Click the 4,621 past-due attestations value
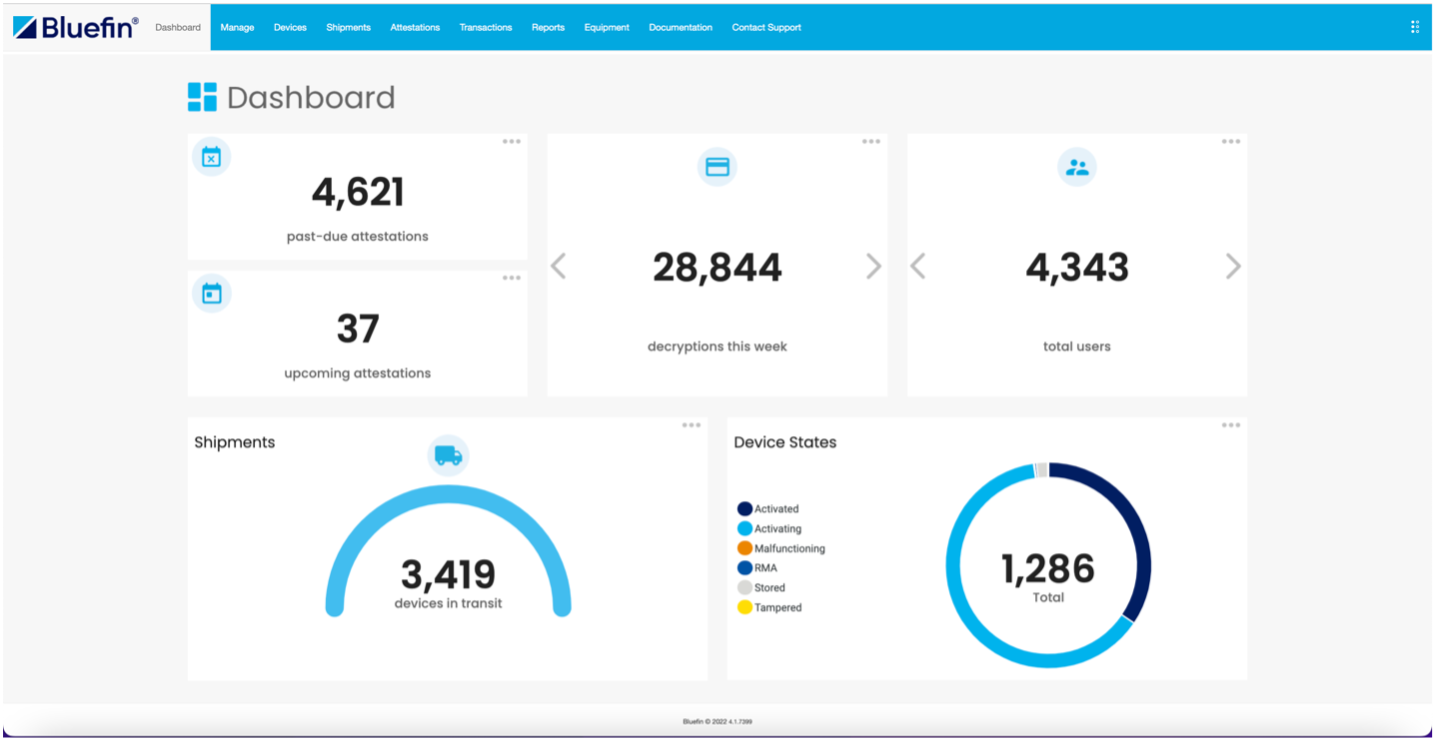 (x=358, y=192)
